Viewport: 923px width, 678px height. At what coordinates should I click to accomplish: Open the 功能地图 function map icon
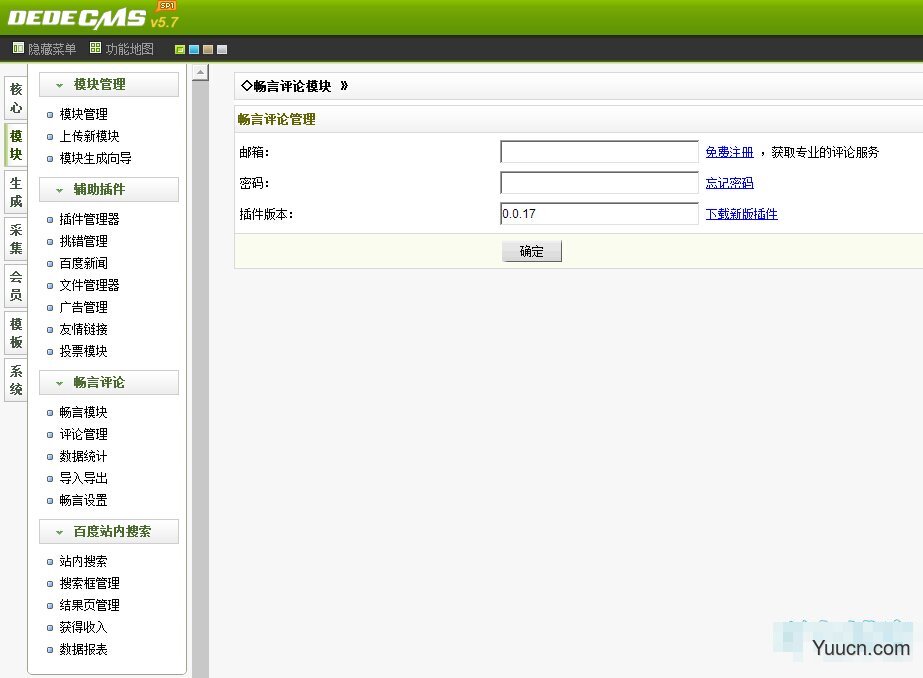(95, 48)
